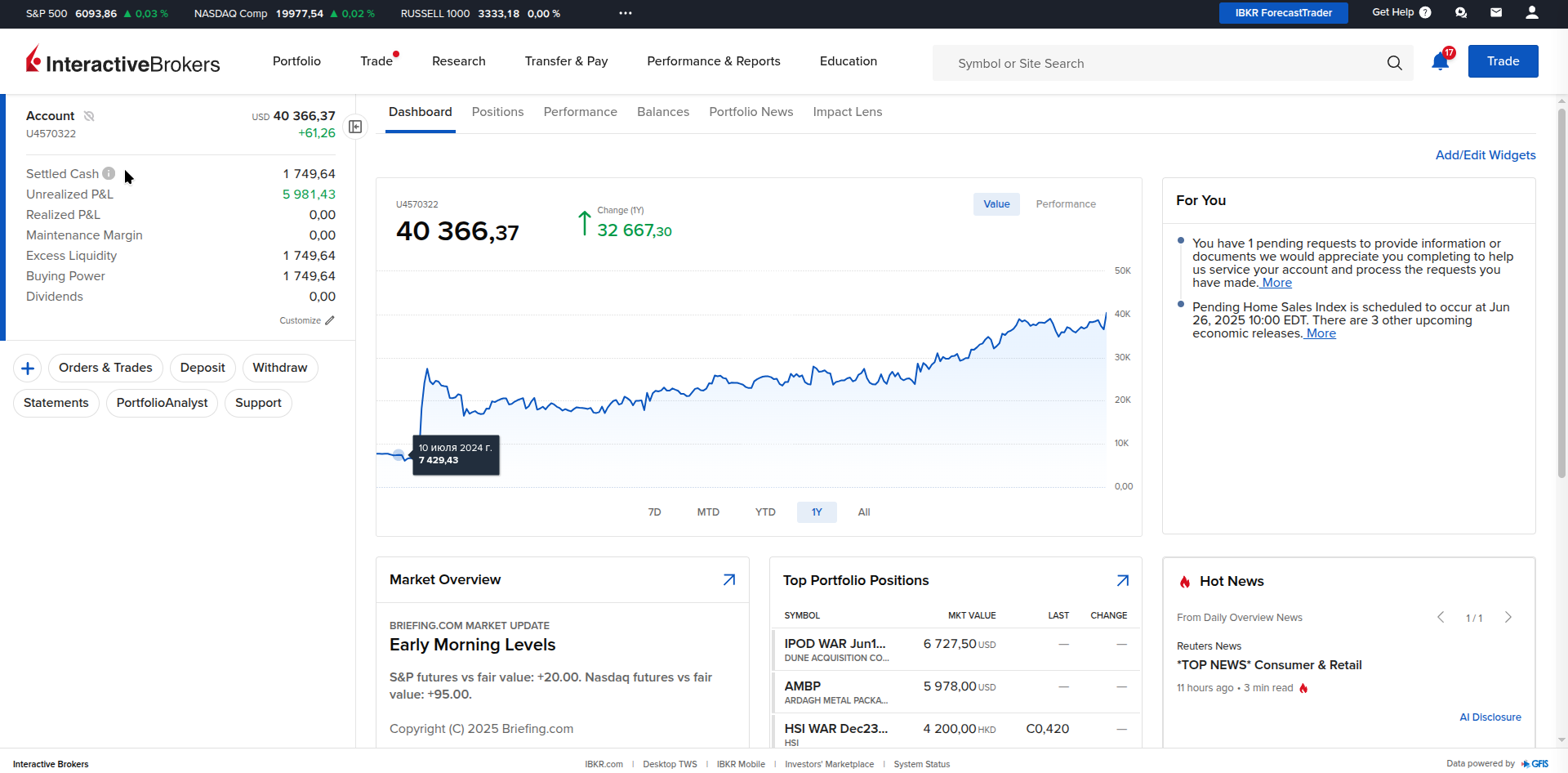Switch to the Dashboard tab
Image resolution: width=1568 pixels, height=773 pixels.
(421, 112)
